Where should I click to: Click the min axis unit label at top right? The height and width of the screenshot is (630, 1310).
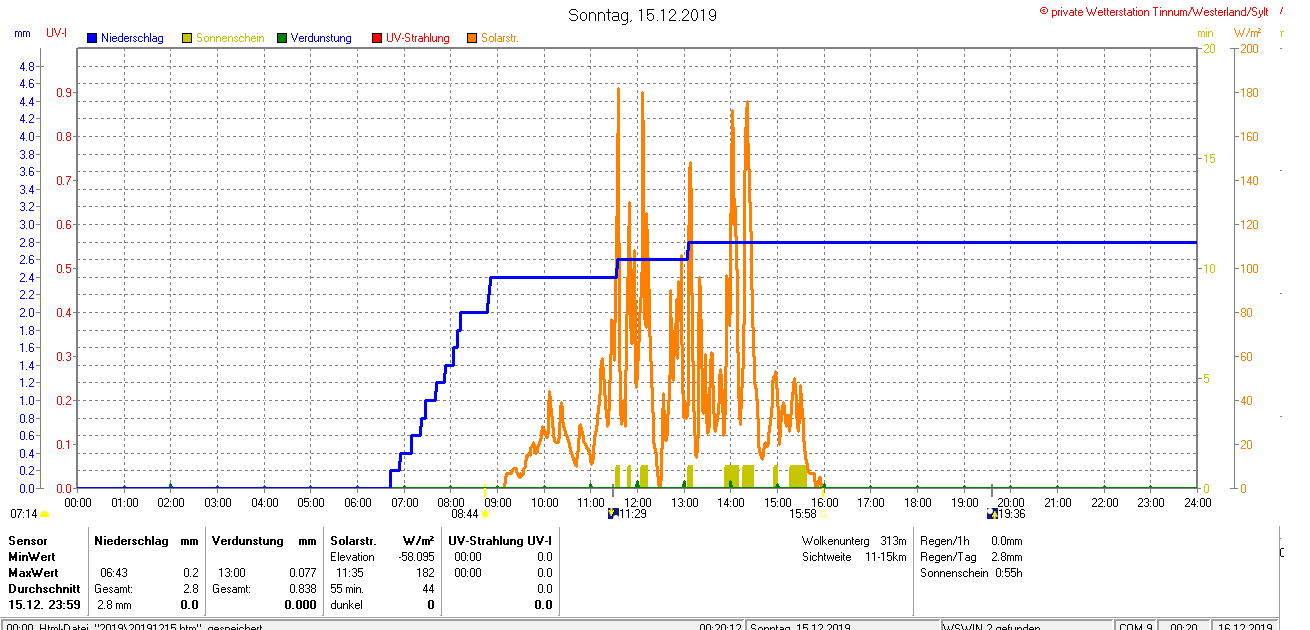coord(1205,33)
